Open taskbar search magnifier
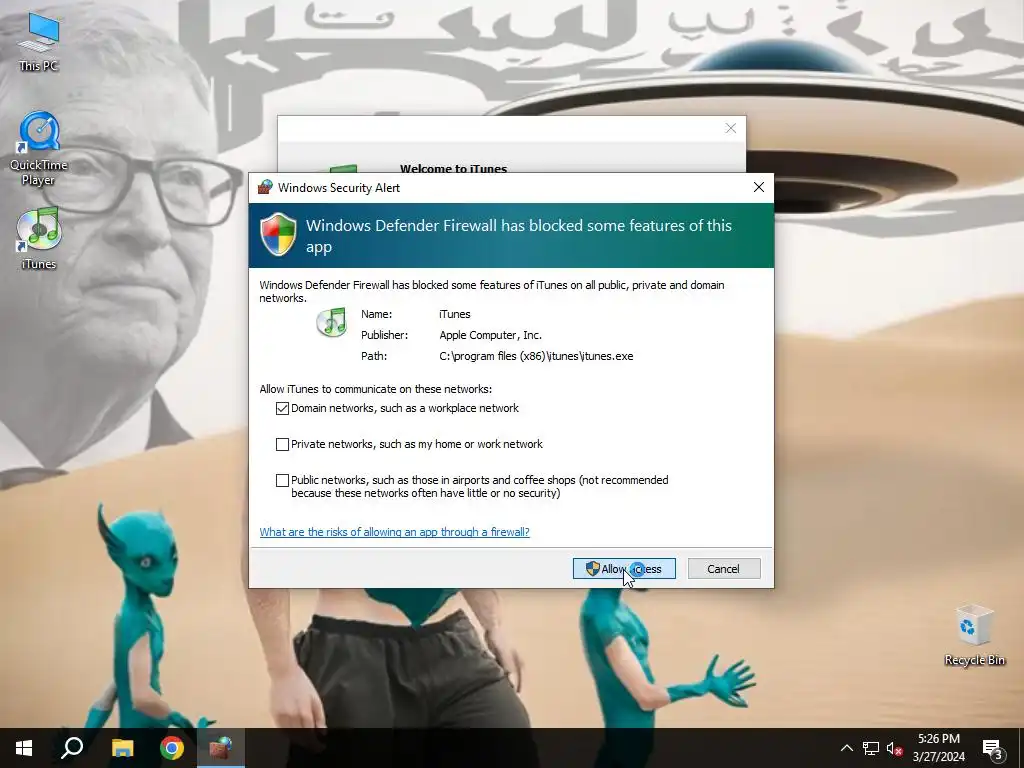Viewport: 1024px width, 768px height. coord(72,748)
